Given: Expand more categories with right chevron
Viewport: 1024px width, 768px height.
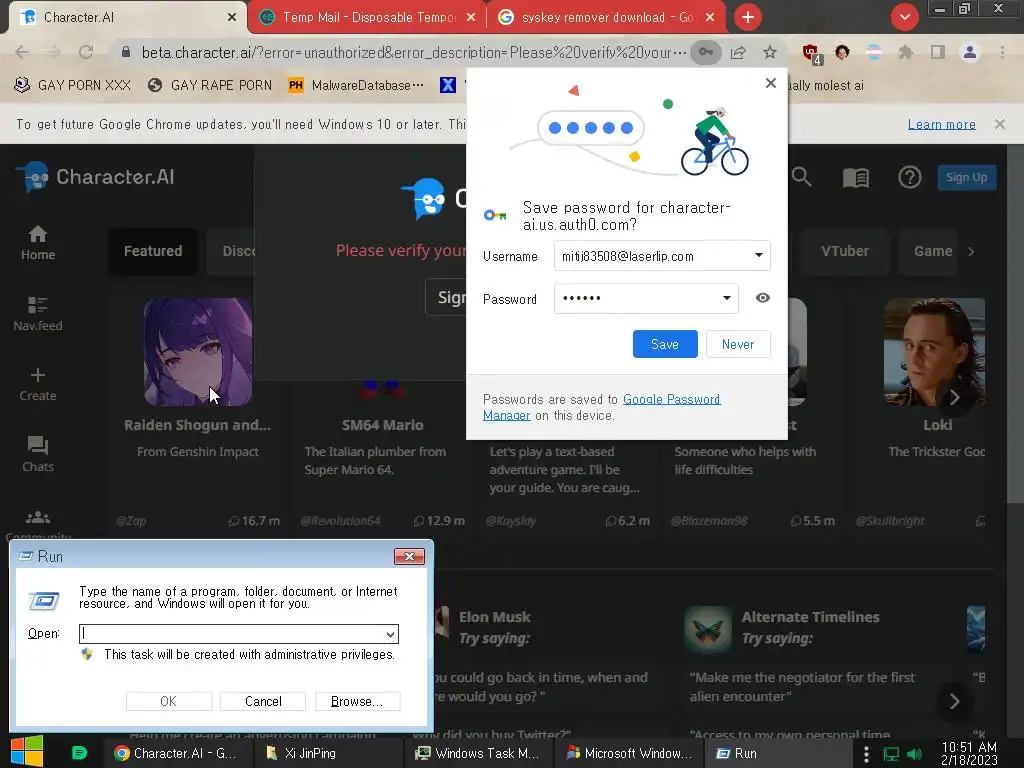Looking at the screenshot, I should [x=971, y=251].
